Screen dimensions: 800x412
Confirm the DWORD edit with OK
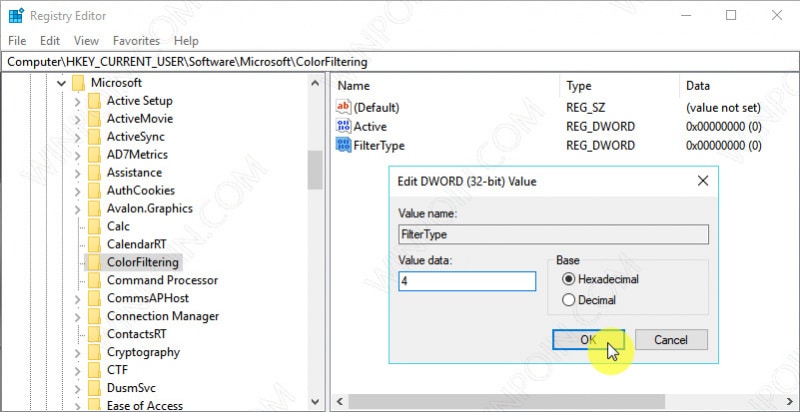point(588,340)
